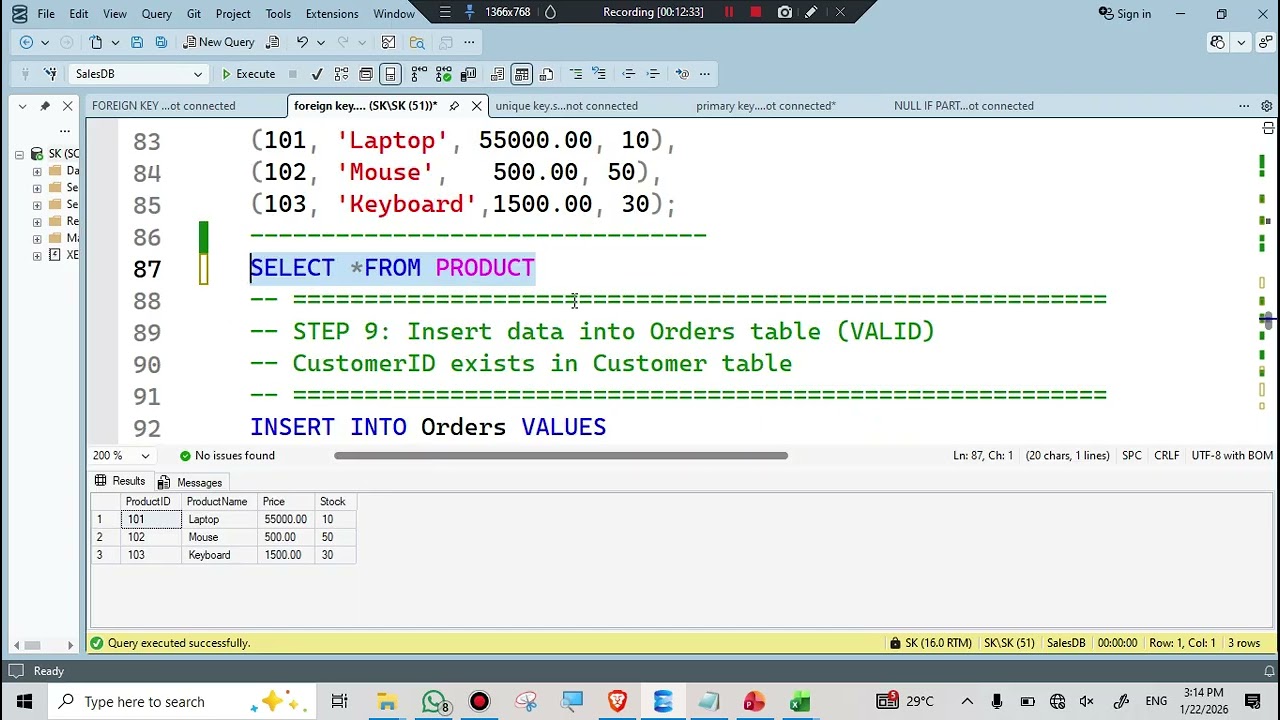The image size is (1280, 720).
Task: Click the Execute query button
Action: tap(248, 74)
